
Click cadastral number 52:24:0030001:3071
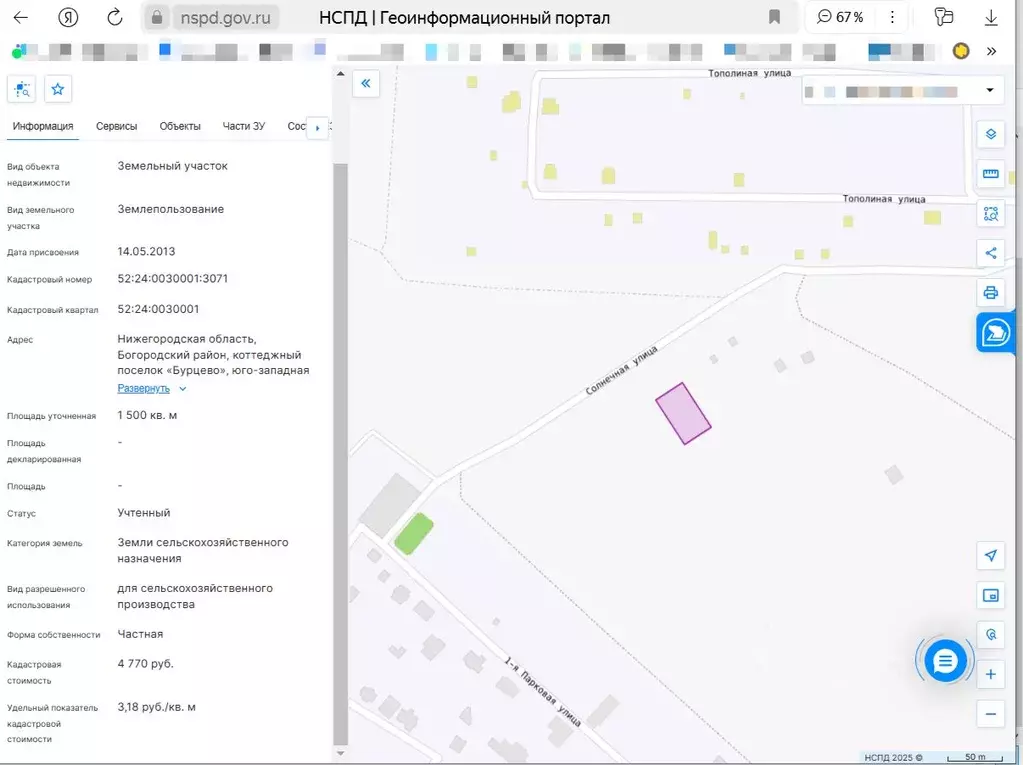pos(173,278)
